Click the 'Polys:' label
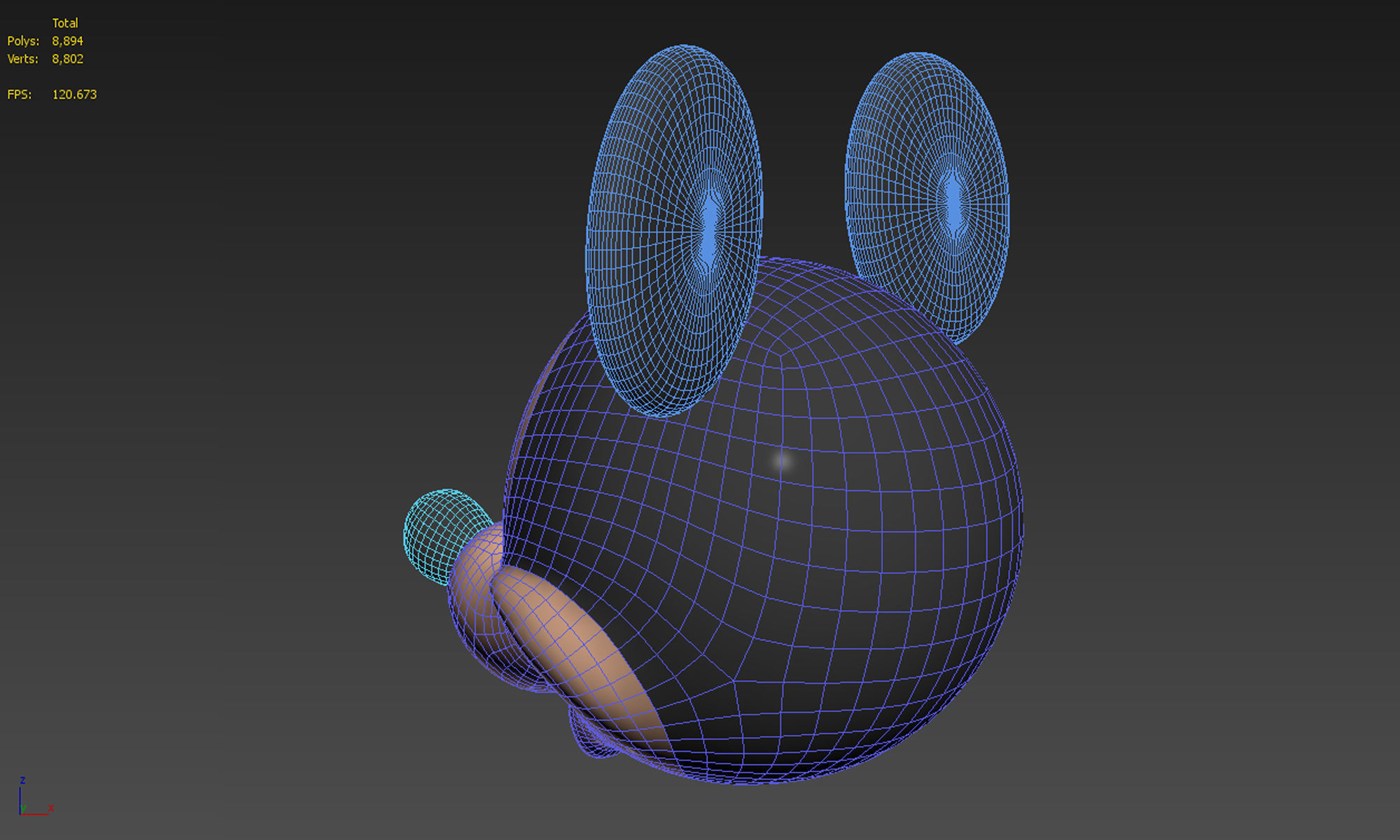Viewport: 1400px width, 840px height. [x=23, y=41]
